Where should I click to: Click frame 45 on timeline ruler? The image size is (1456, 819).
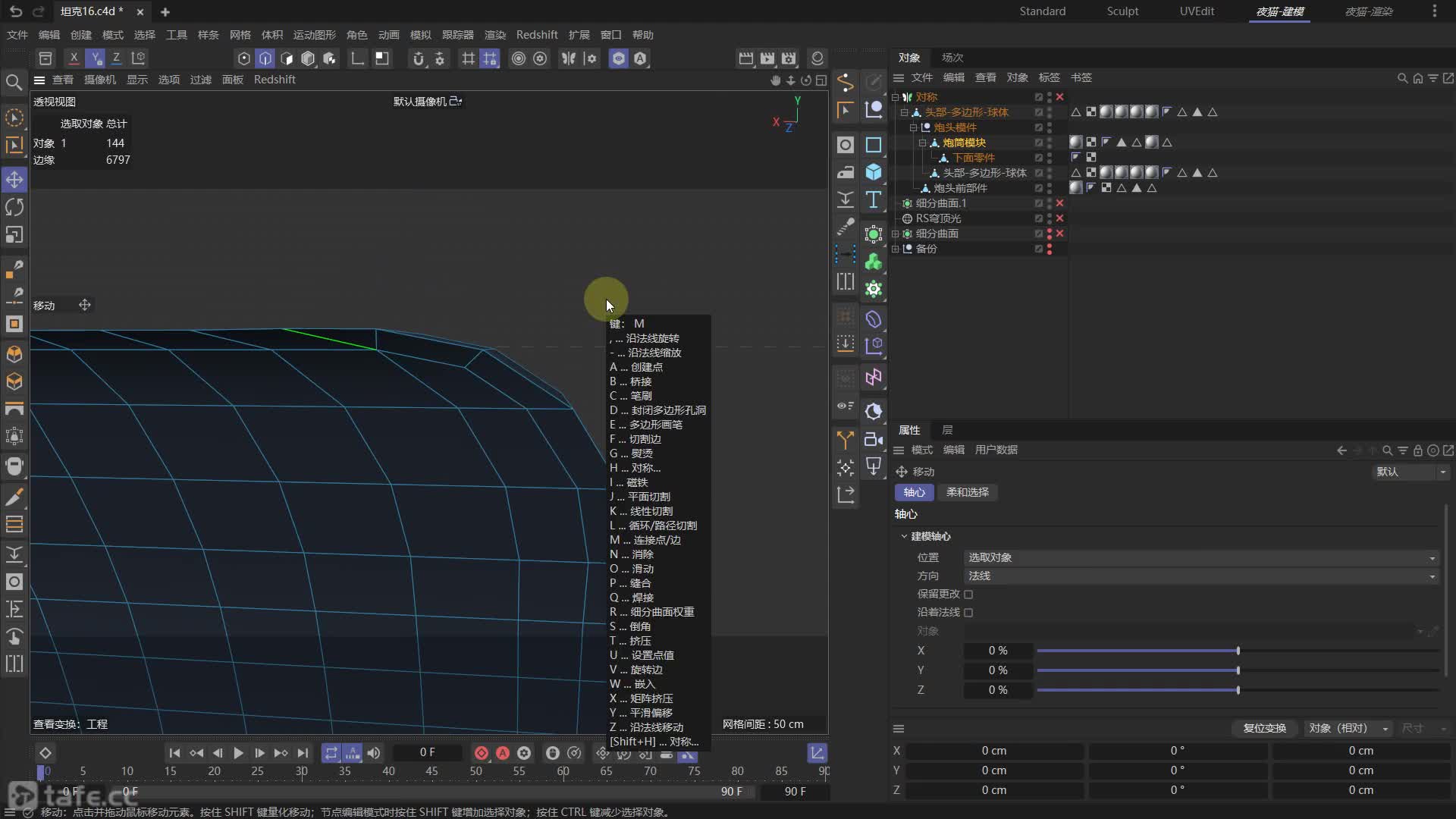pyautogui.click(x=431, y=771)
